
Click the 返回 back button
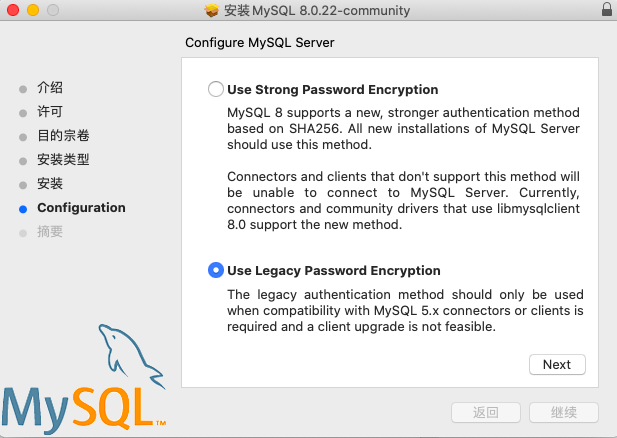(x=485, y=412)
